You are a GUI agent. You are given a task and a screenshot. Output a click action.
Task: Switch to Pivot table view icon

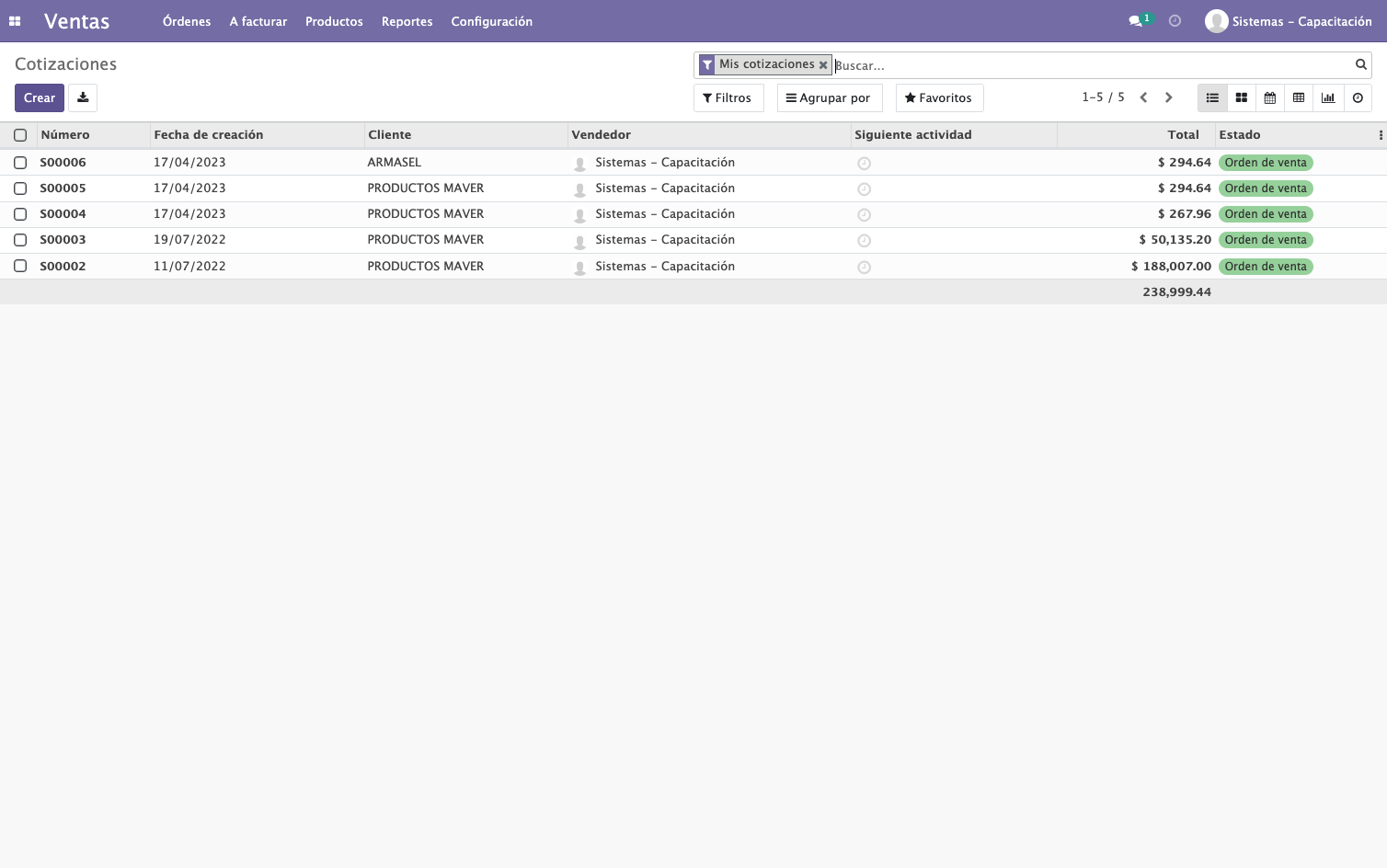coord(1299,97)
